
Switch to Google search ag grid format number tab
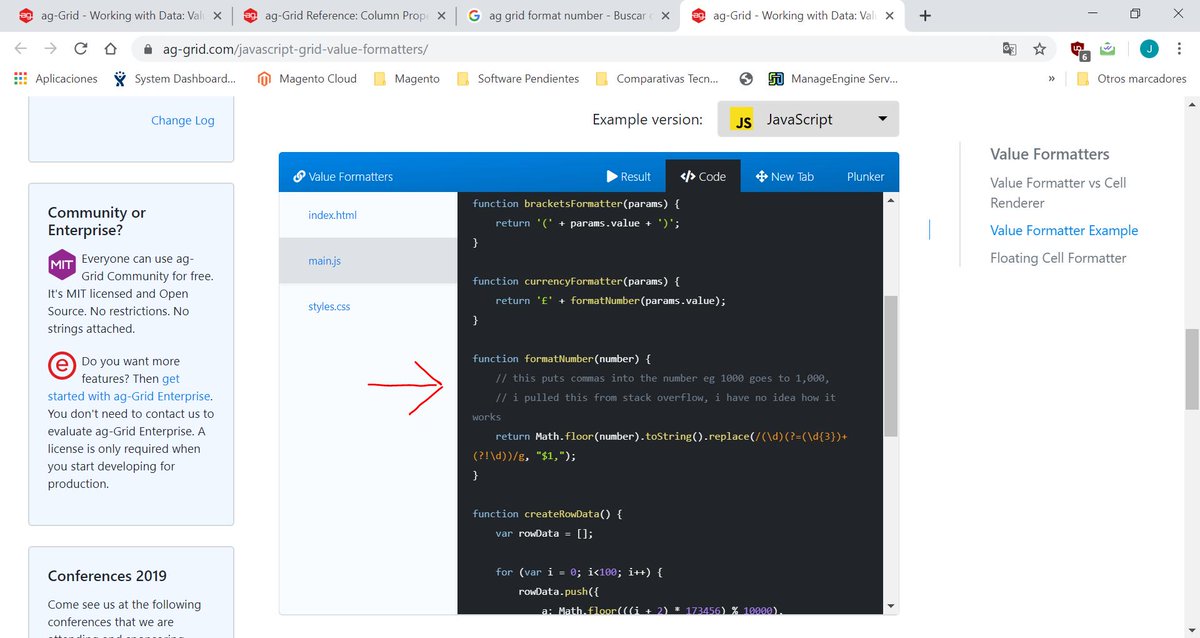pyautogui.click(x=566, y=15)
